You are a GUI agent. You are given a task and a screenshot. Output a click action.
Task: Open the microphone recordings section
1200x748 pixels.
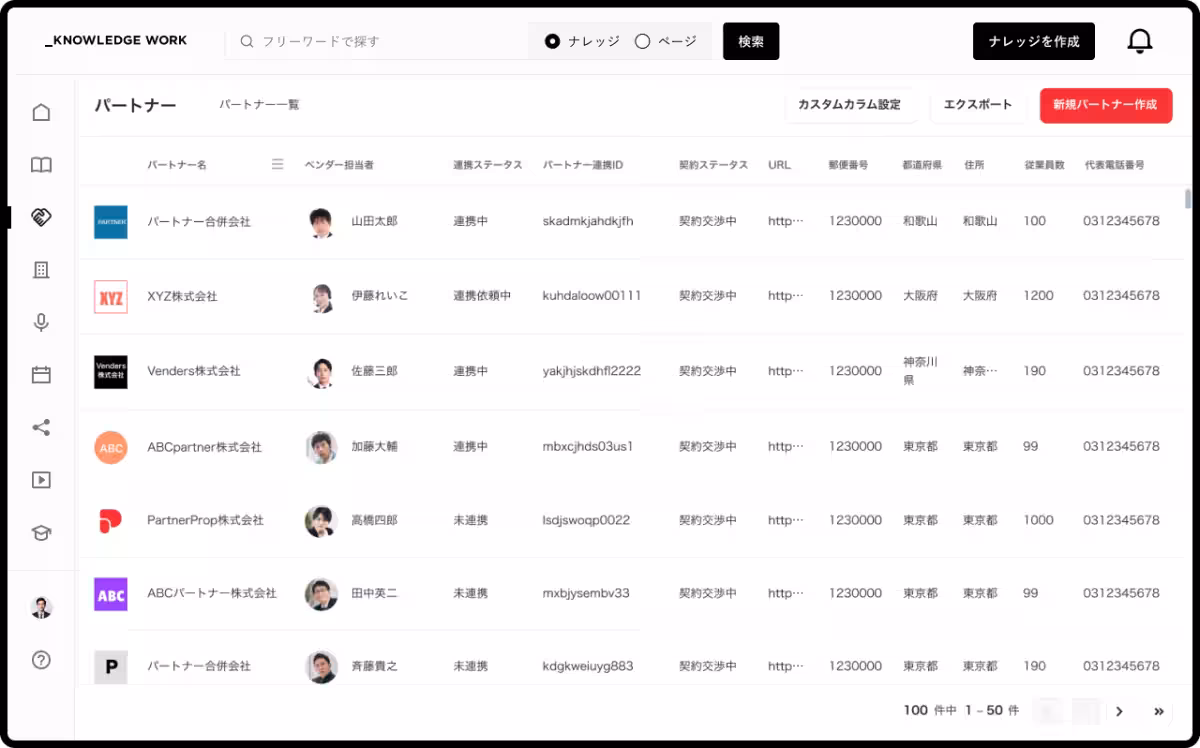(41, 322)
